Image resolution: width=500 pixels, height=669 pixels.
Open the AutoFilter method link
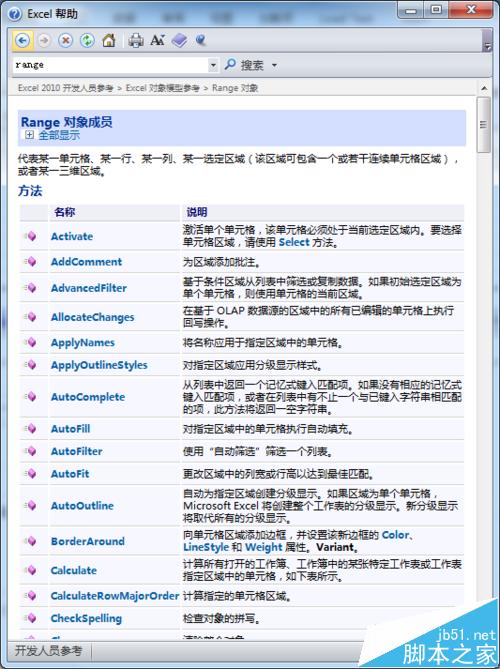(x=76, y=451)
